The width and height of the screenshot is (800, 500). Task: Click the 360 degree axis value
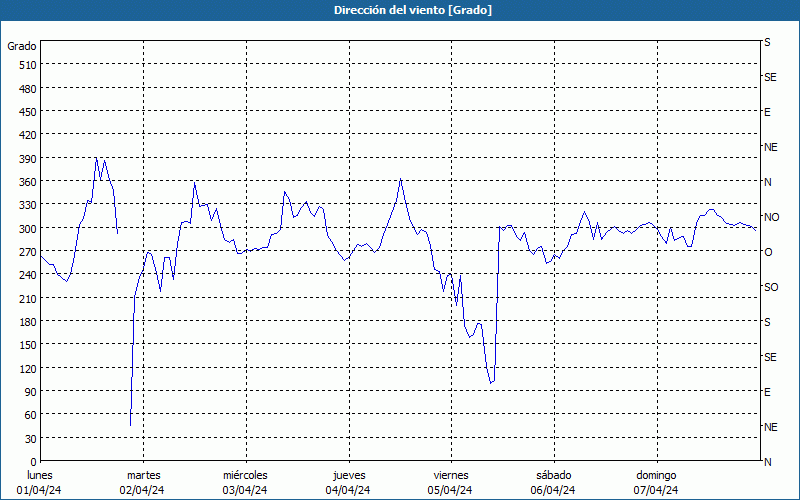[28, 182]
